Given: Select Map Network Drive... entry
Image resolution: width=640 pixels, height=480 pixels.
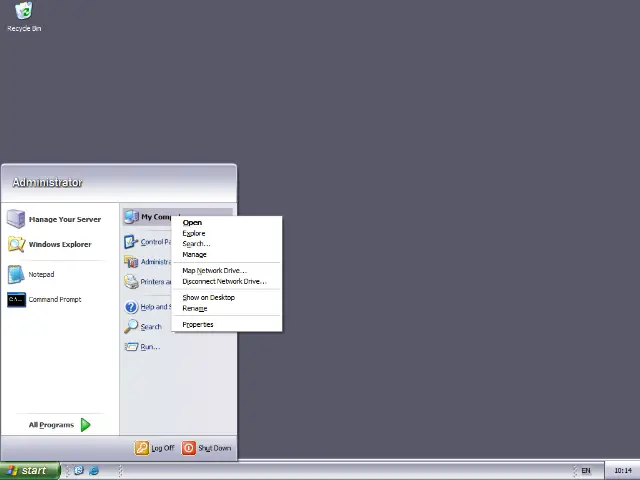Looking at the screenshot, I should [x=227, y=270].
